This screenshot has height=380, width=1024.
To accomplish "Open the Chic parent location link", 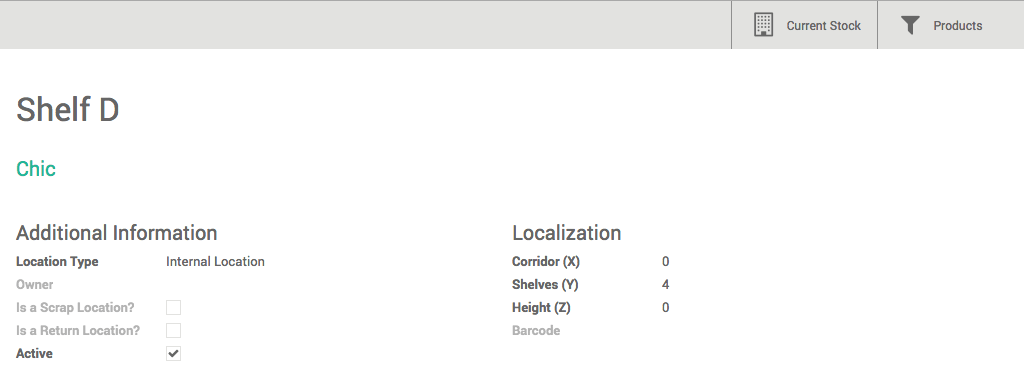I will (x=36, y=168).
